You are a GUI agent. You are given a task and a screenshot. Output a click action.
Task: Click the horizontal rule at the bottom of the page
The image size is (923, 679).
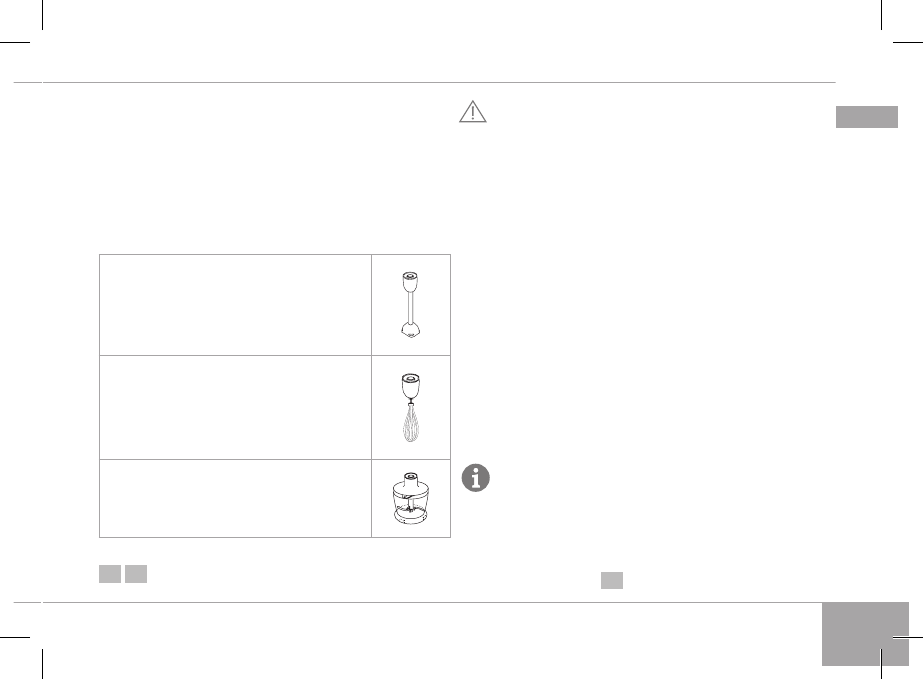click(440, 602)
